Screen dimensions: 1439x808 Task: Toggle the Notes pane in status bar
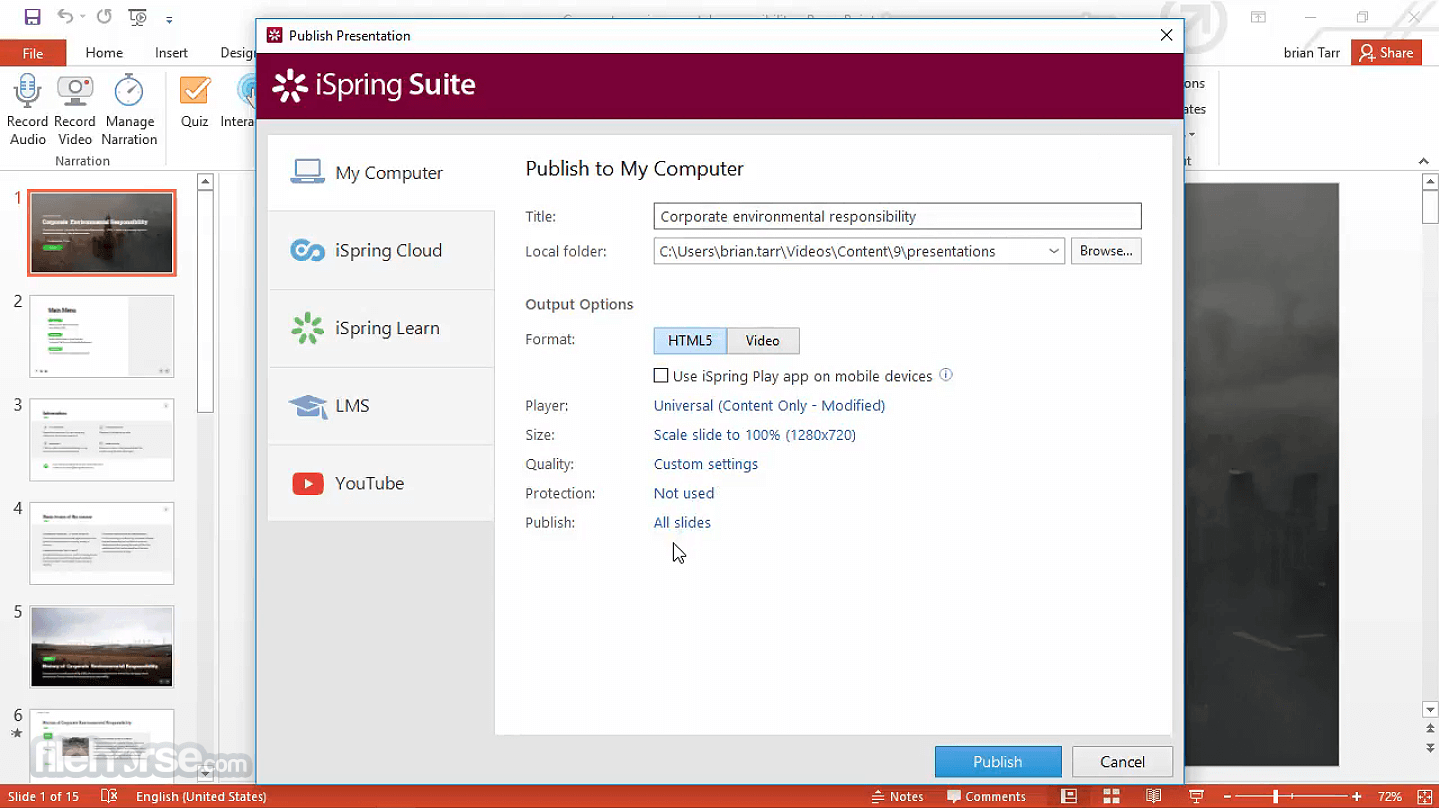897,797
